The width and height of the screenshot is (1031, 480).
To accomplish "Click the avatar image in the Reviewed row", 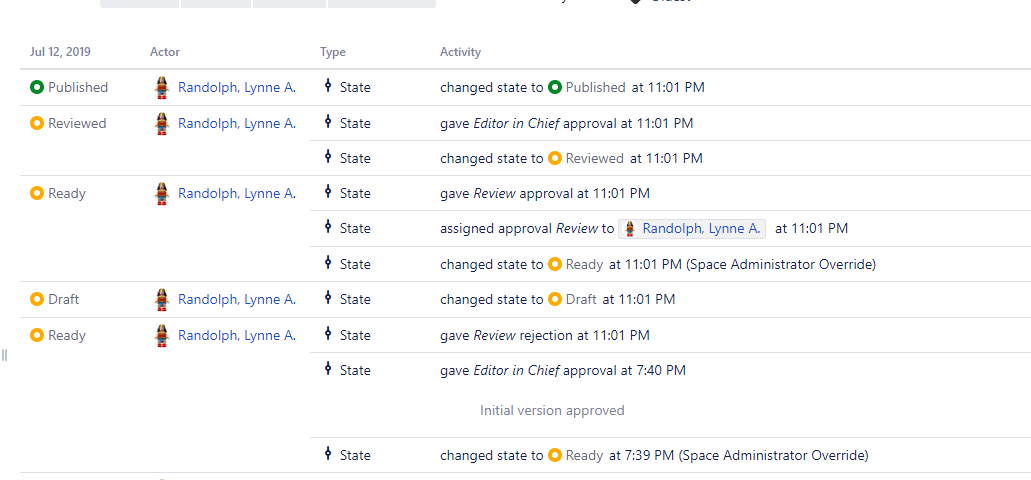I will (x=162, y=124).
